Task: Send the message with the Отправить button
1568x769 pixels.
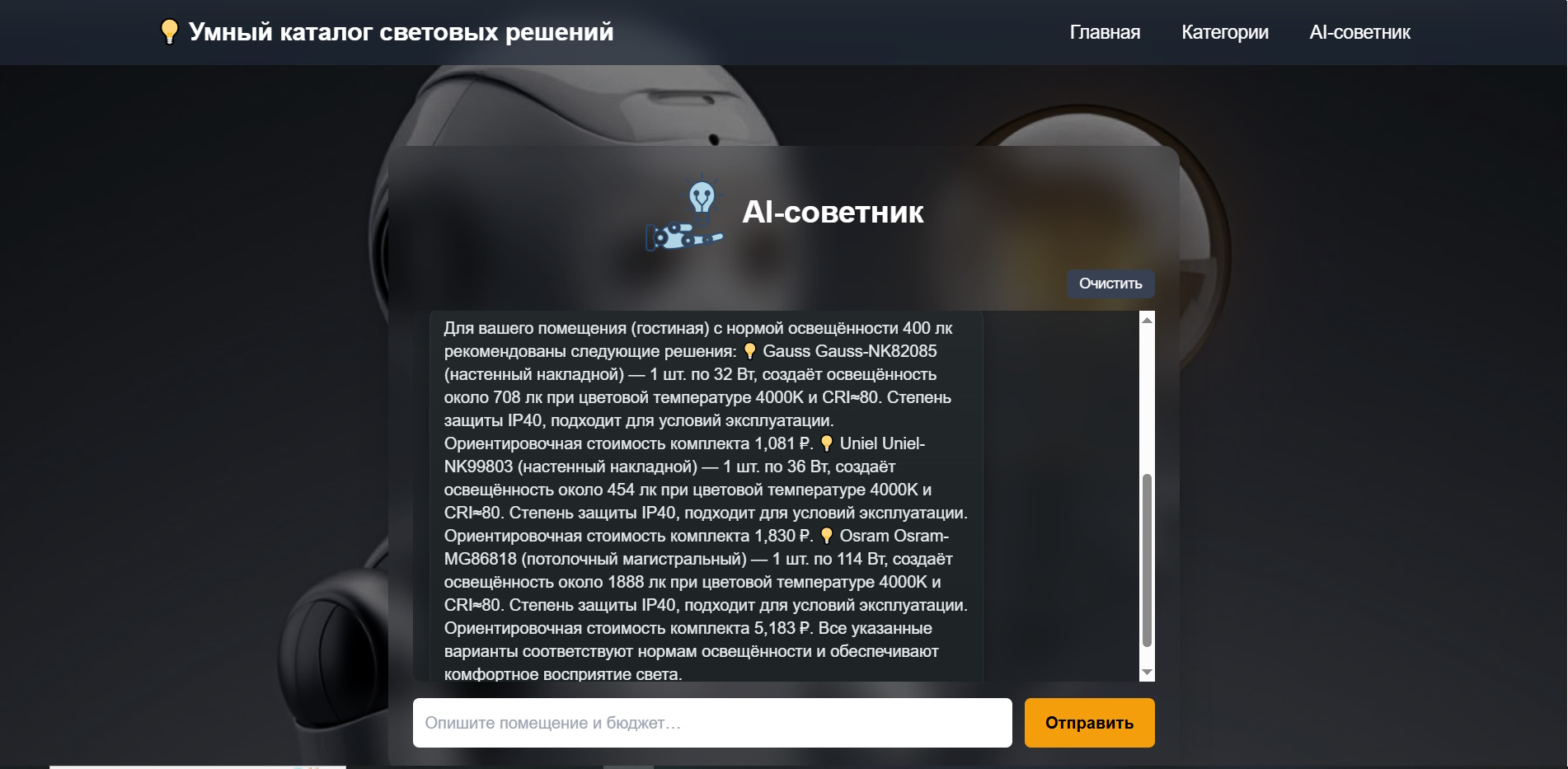Action: click(1089, 723)
